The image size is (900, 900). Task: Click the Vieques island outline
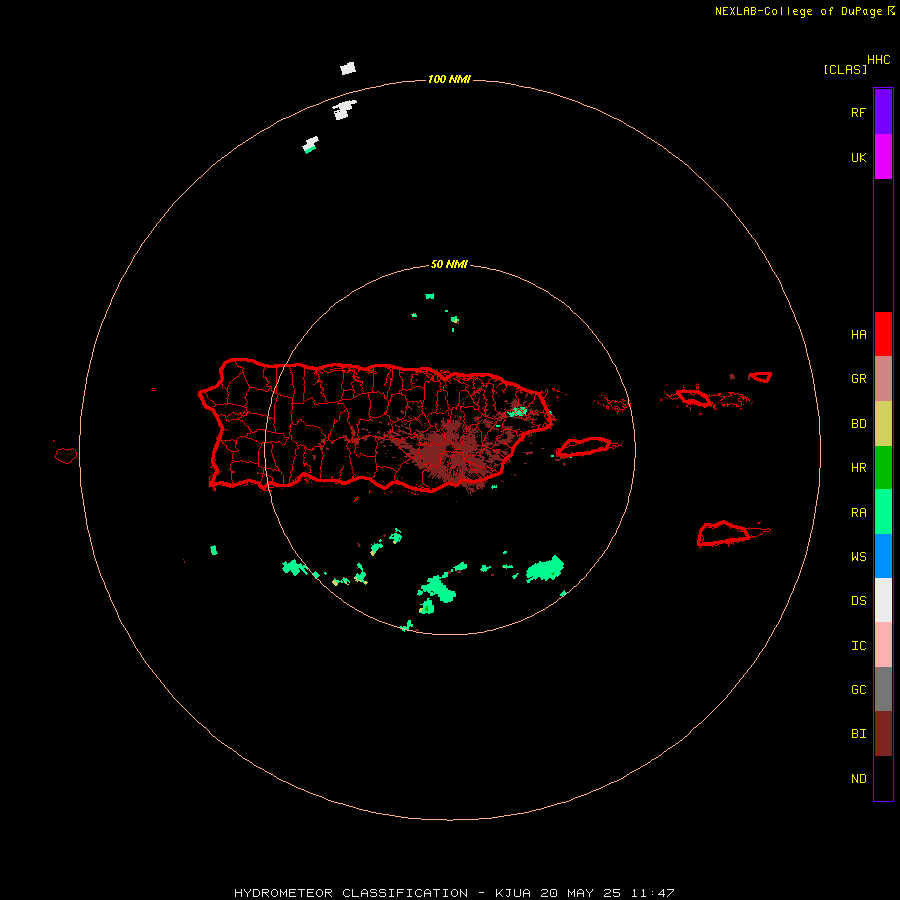tap(583, 447)
